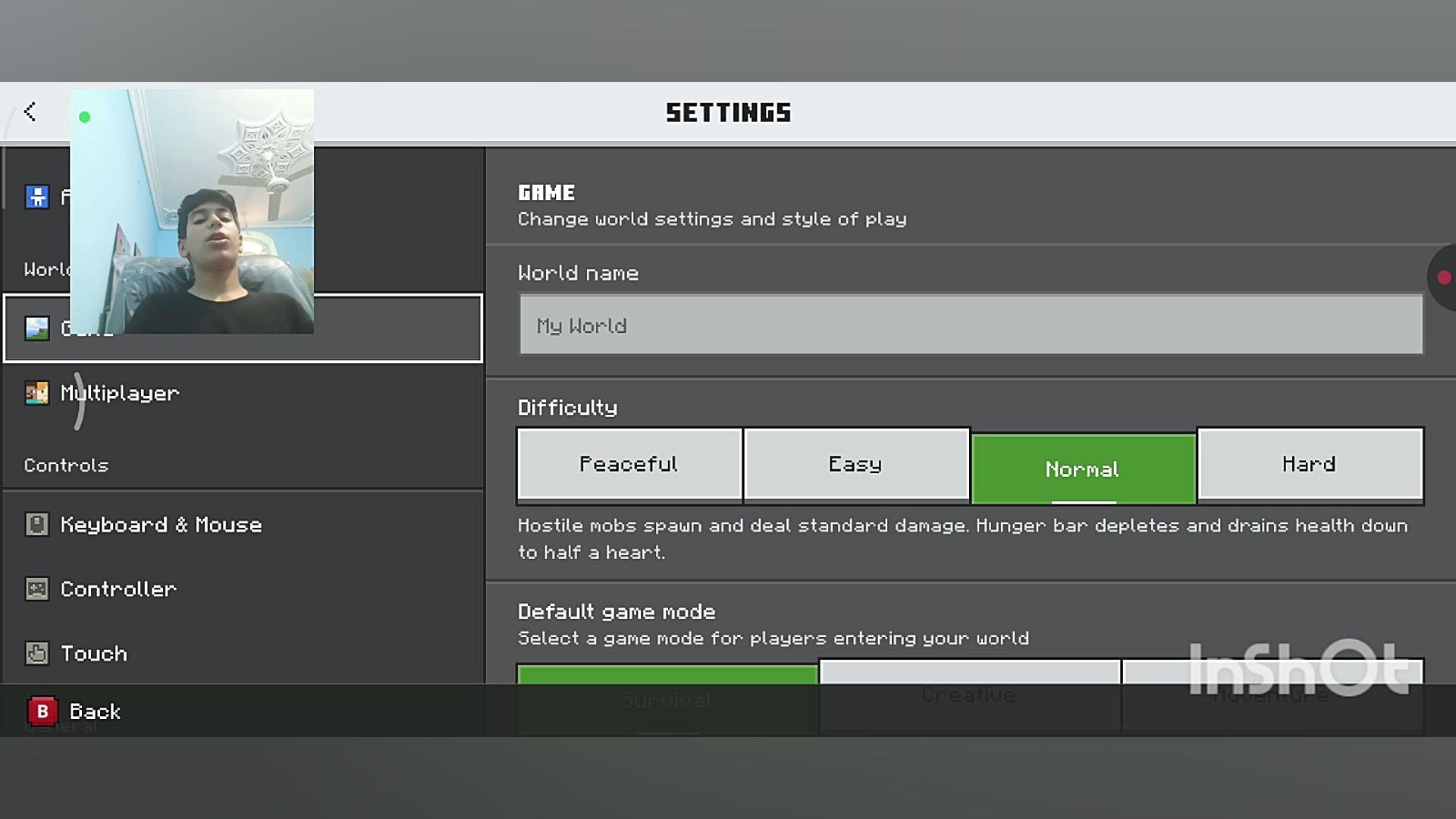Click the Keyboard & Mouse icon
This screenshot has width=1456, height=819.
click(36, 524)
